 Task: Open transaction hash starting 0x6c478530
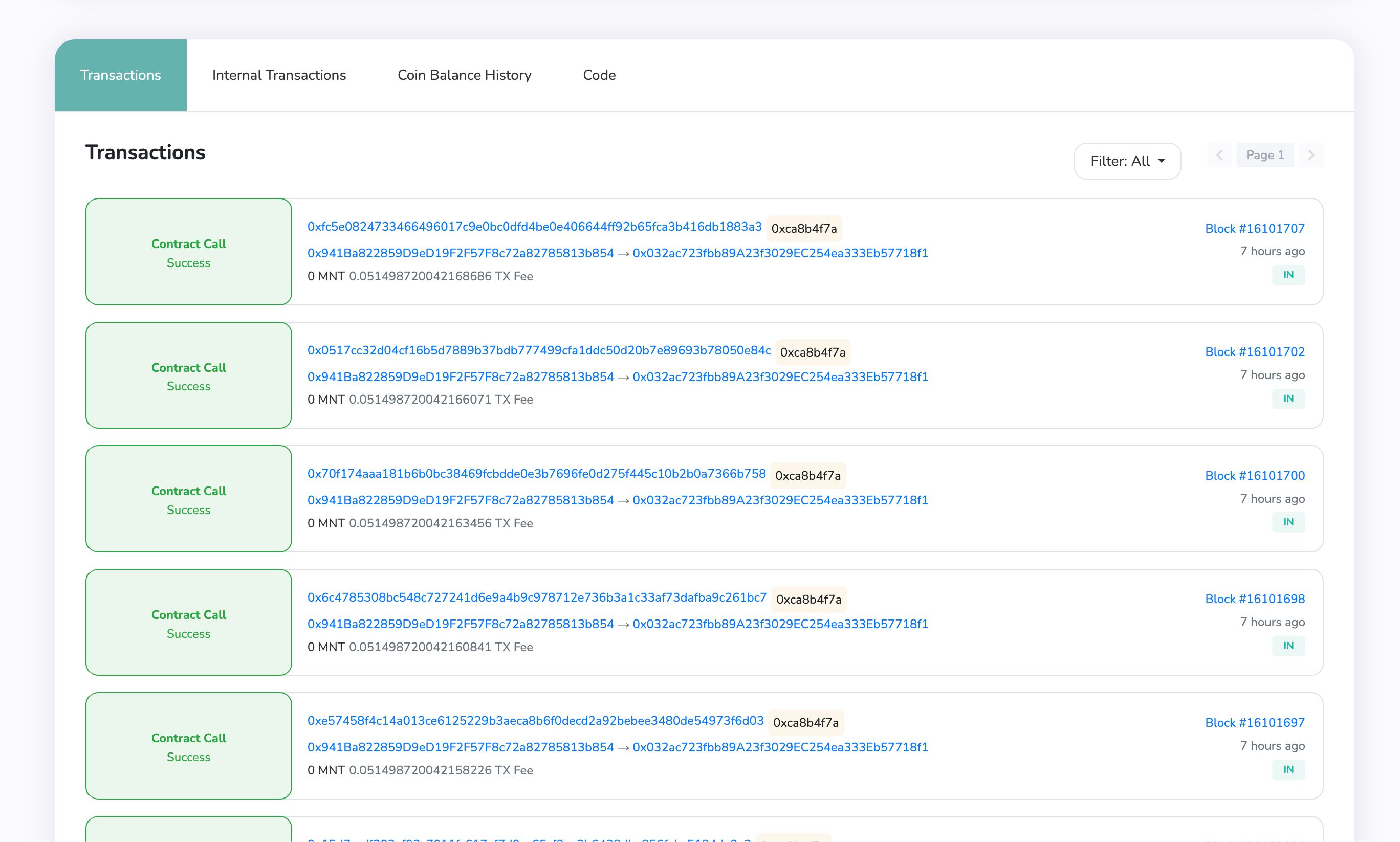537,597
